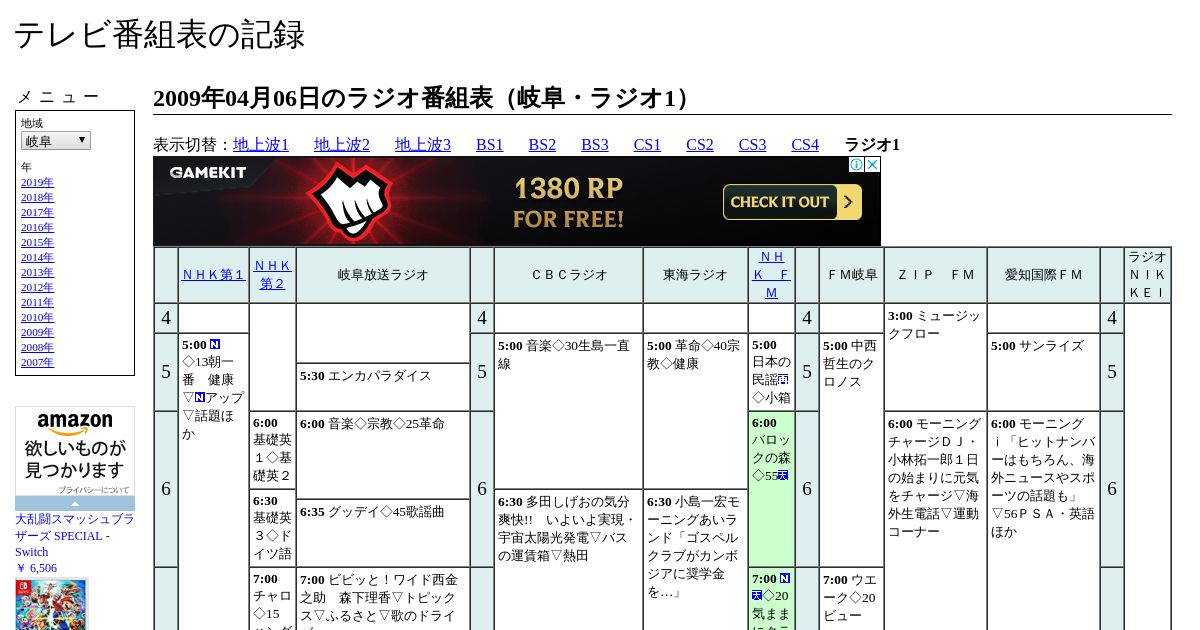Close the Gamekit banner ad with X

872,165
